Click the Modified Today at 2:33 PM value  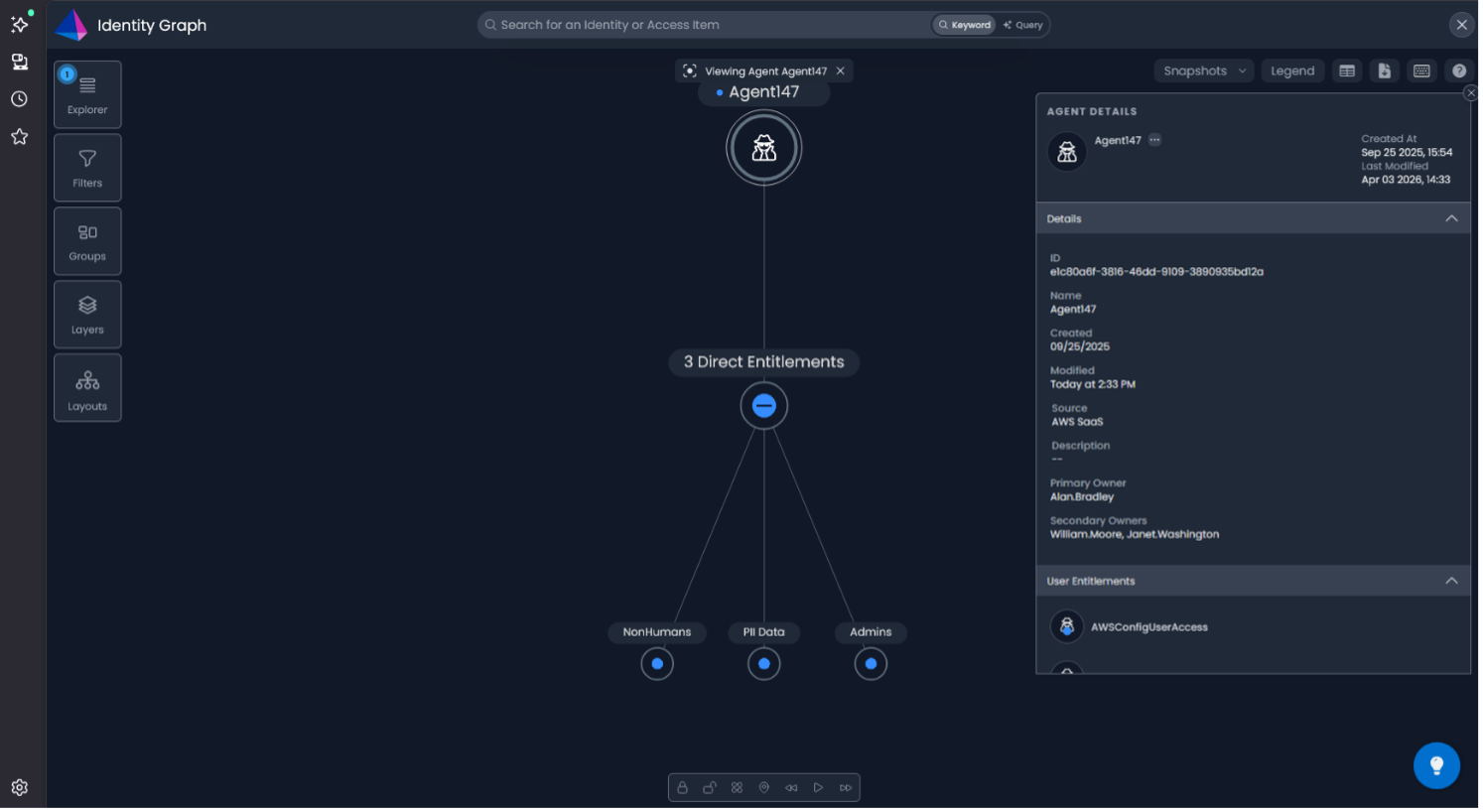coord(1093,385)
